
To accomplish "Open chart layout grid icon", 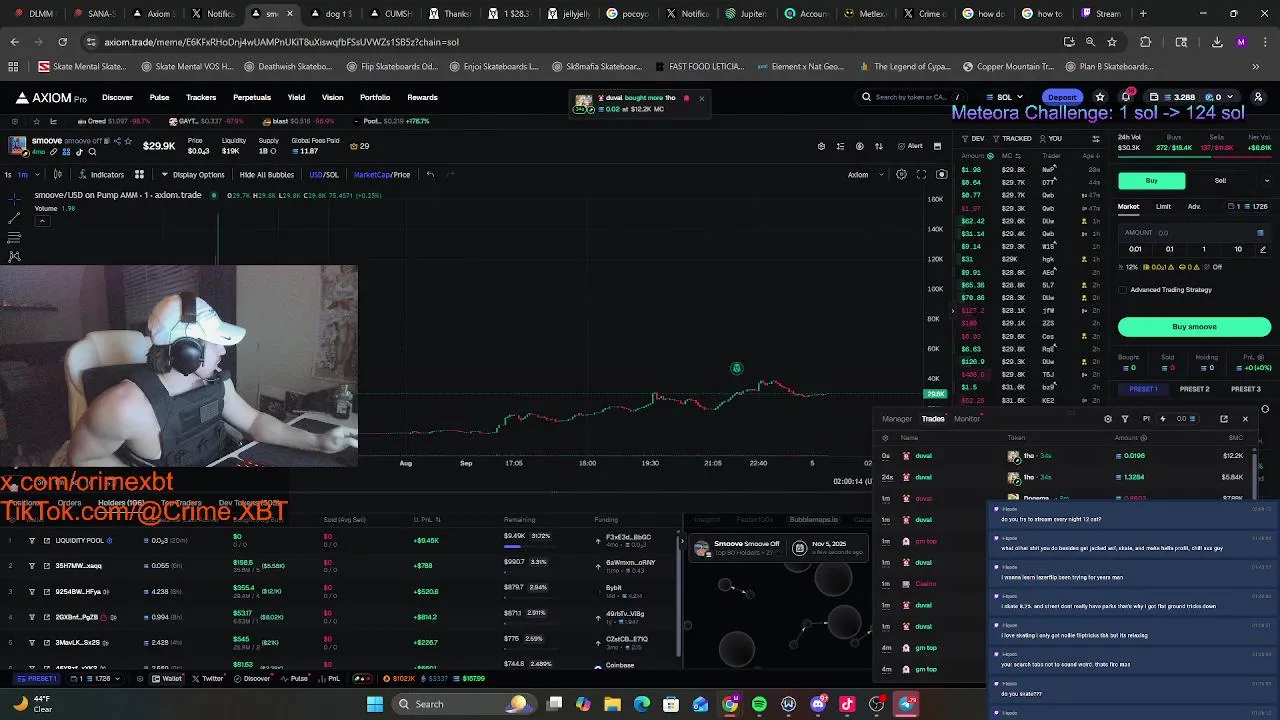I will [x=139, y=175].
